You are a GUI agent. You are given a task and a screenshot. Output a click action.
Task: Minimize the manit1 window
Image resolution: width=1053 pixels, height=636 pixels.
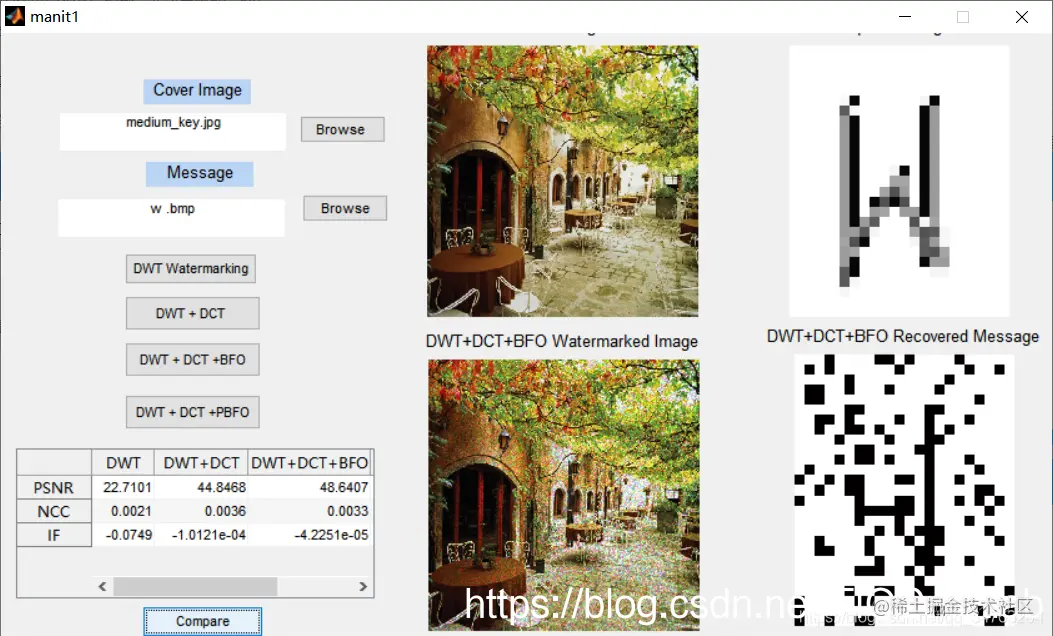905,17
